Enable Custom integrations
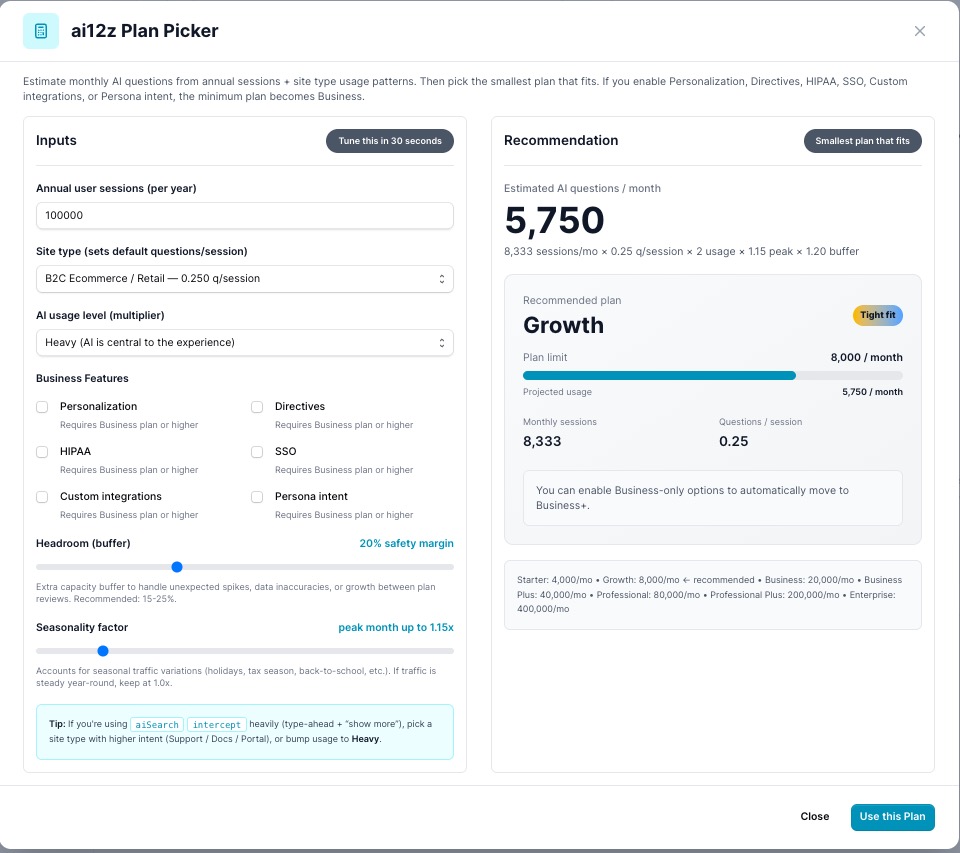The height and width of the screenshot is (853, 960). point(41,497)
